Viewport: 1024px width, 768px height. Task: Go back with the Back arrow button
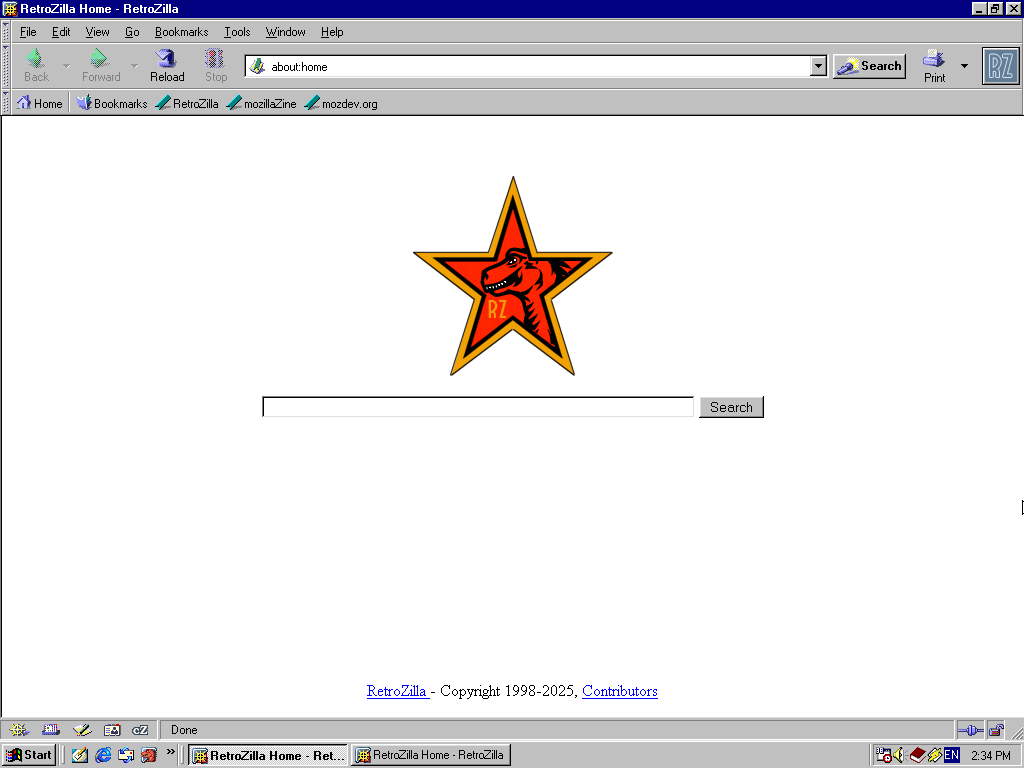coord(37,65)
